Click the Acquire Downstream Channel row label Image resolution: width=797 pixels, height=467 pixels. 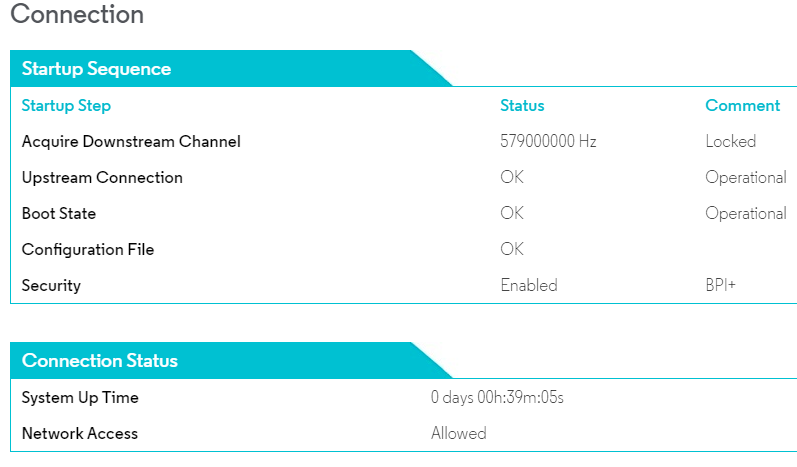tap(131, 142)
